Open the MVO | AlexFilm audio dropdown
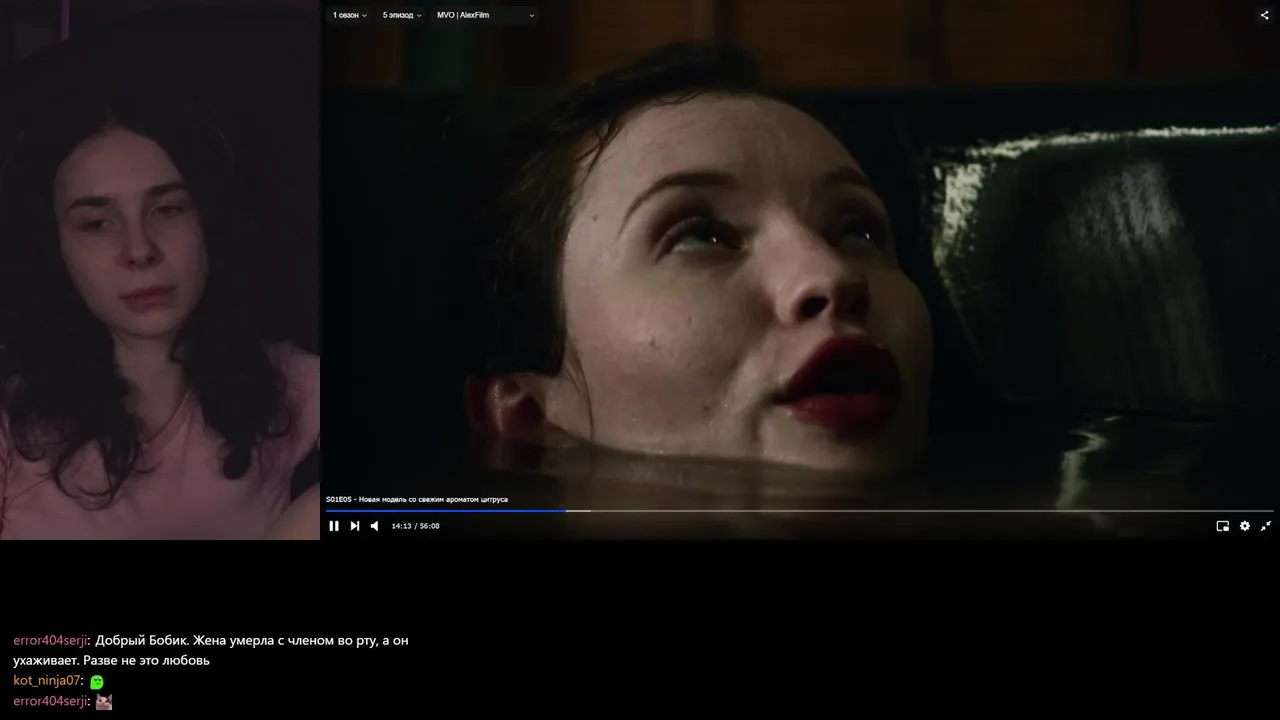1280x720 pixels. [x=486, y=15]
